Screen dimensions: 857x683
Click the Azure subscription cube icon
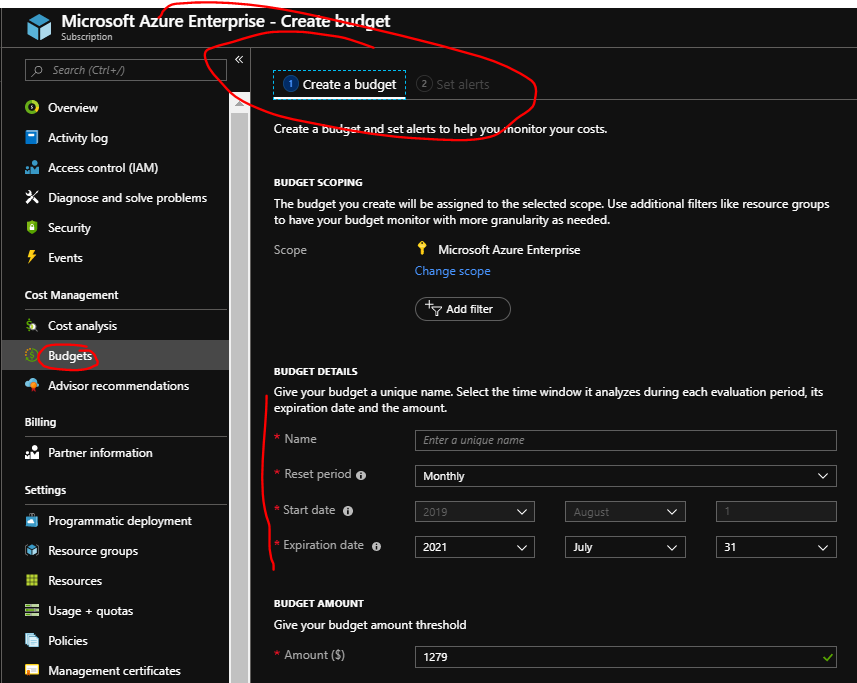coord(39,27)
